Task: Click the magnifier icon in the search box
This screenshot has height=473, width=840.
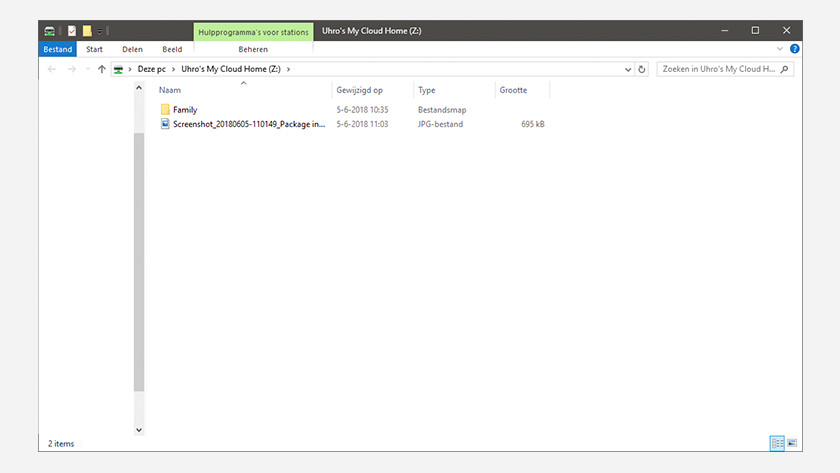Action: tap(784, 70)
